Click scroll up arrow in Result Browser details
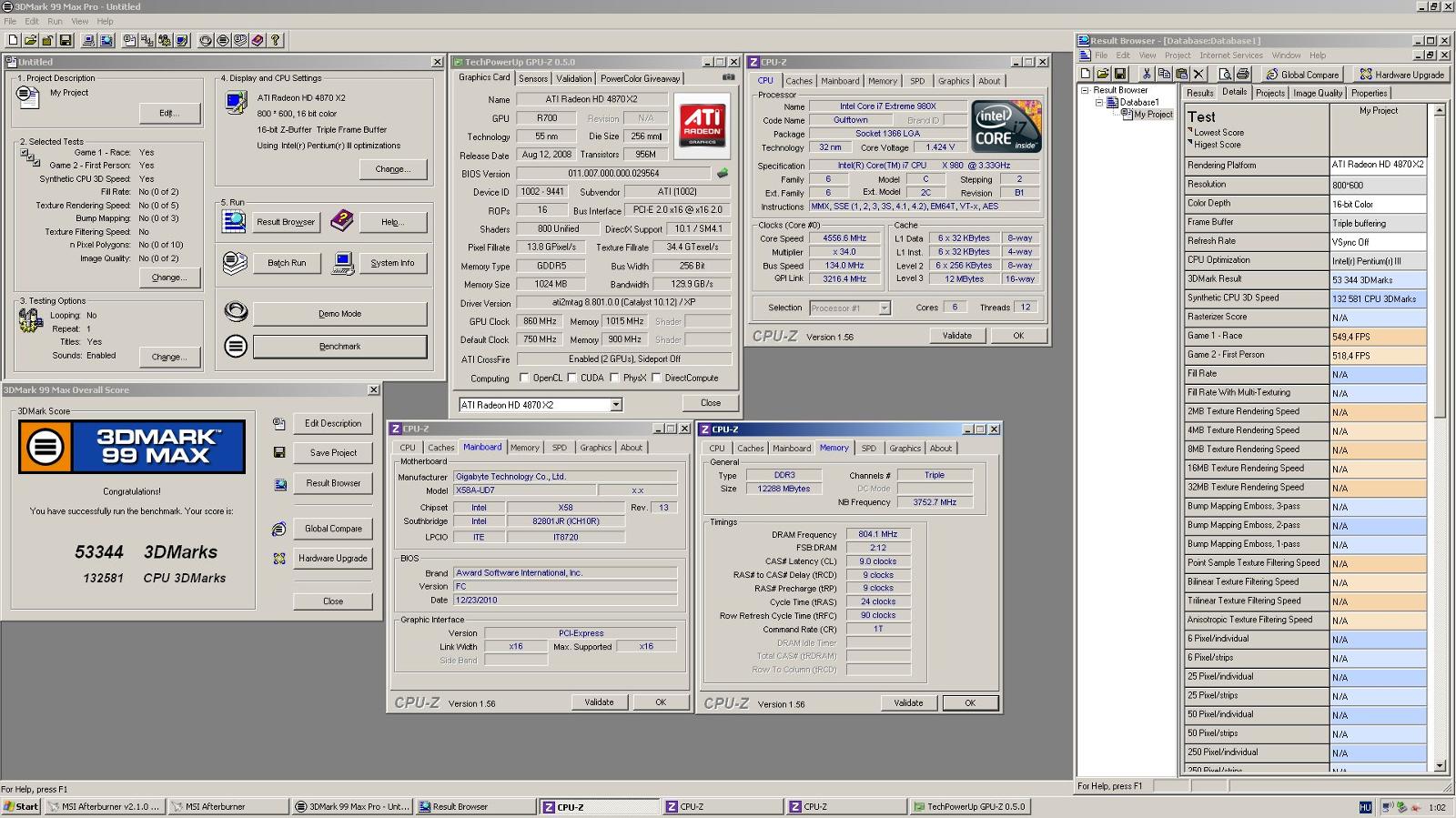The image size is (1456, 818). pyautogui.click(x=1439, y=110)
